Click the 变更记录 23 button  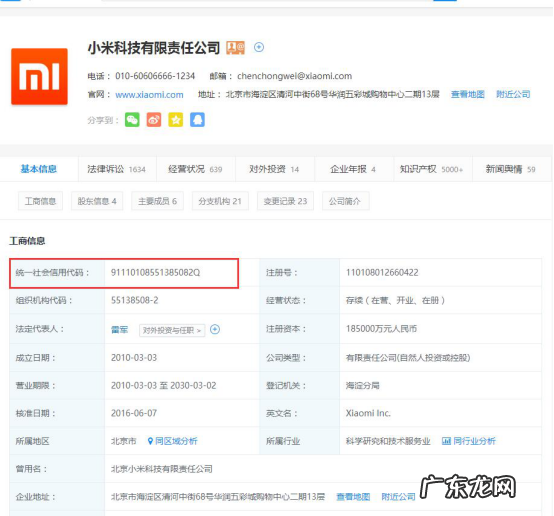tap(285, 201)
